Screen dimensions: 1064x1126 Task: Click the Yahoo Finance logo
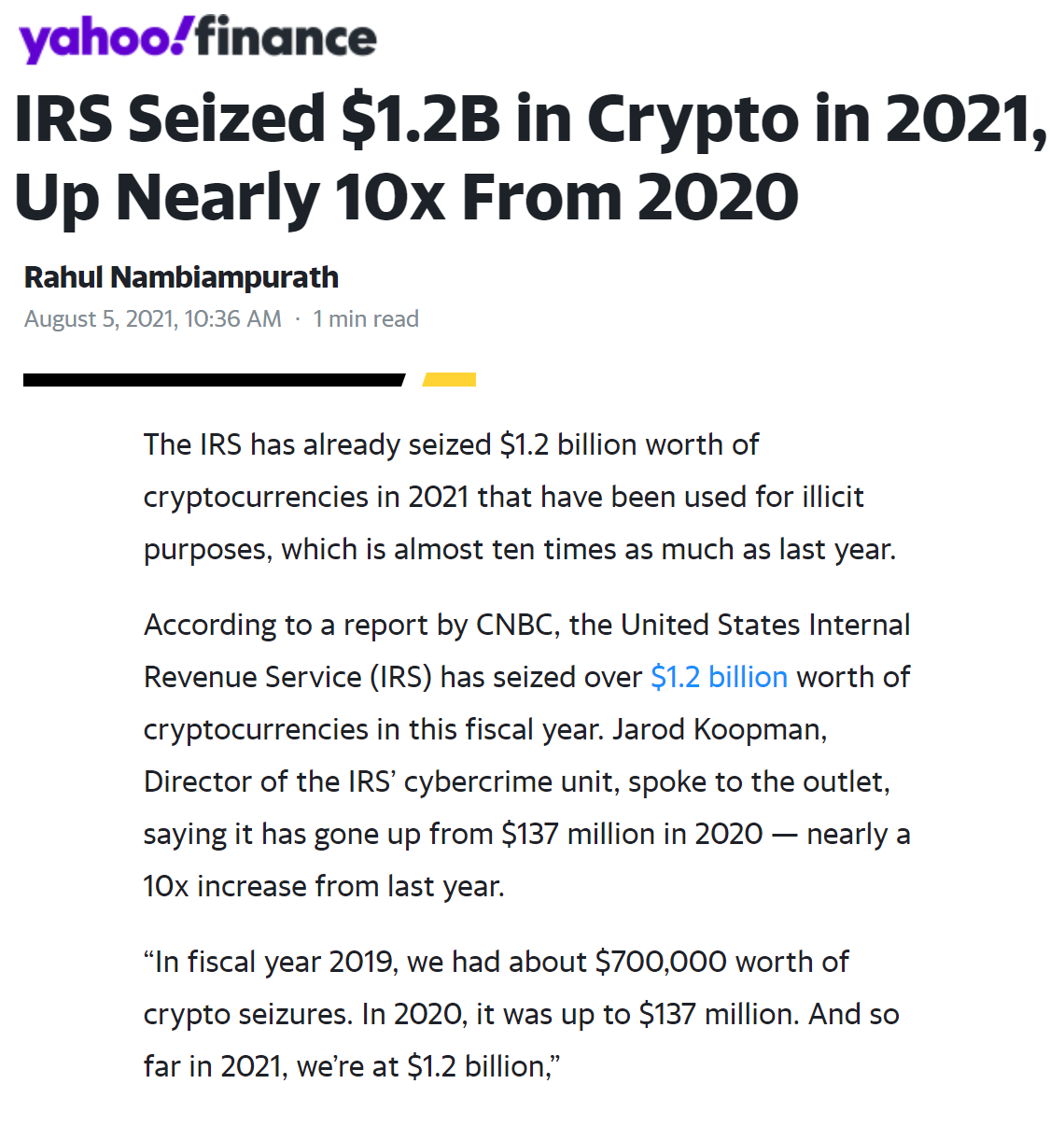197,39
